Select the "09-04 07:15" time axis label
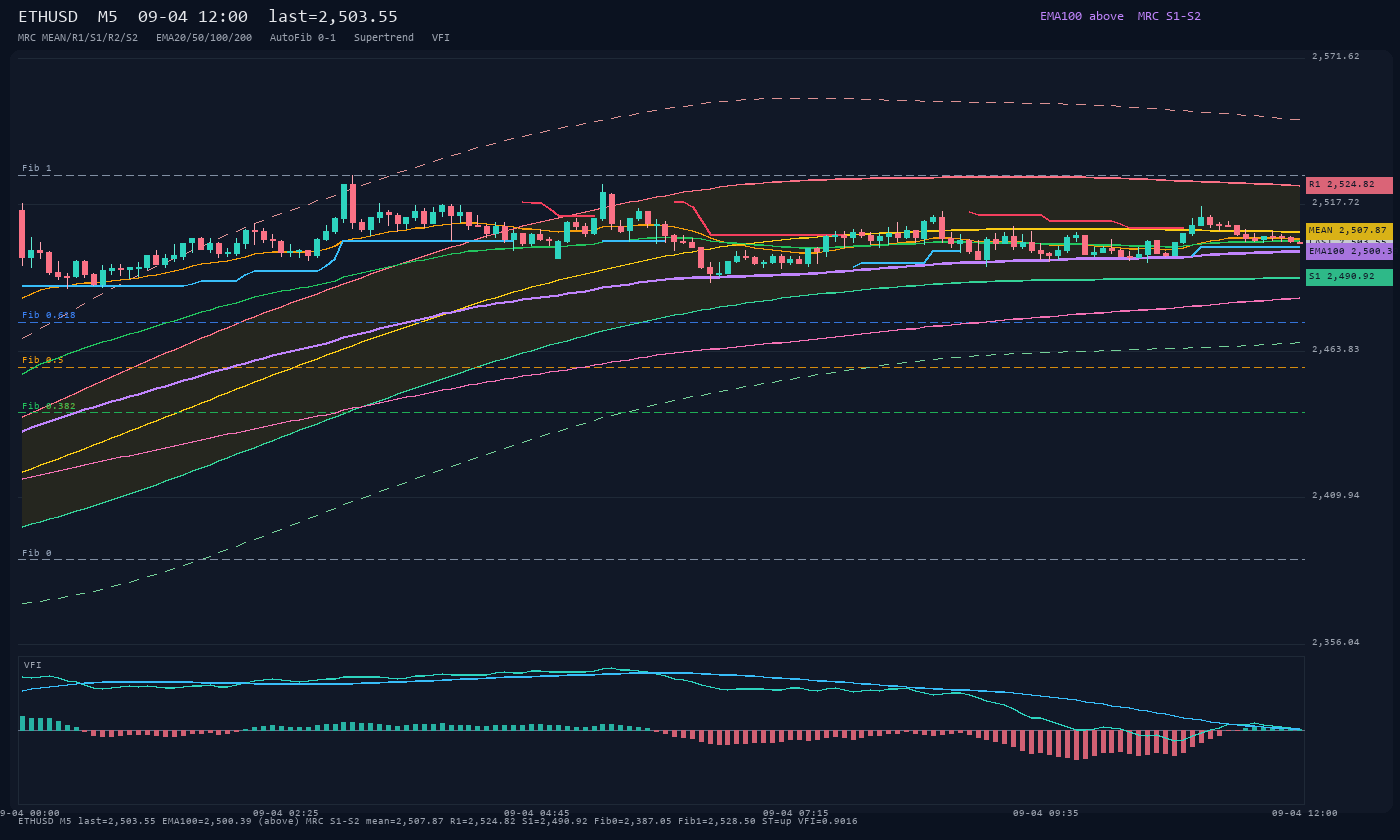 point(796,813)
